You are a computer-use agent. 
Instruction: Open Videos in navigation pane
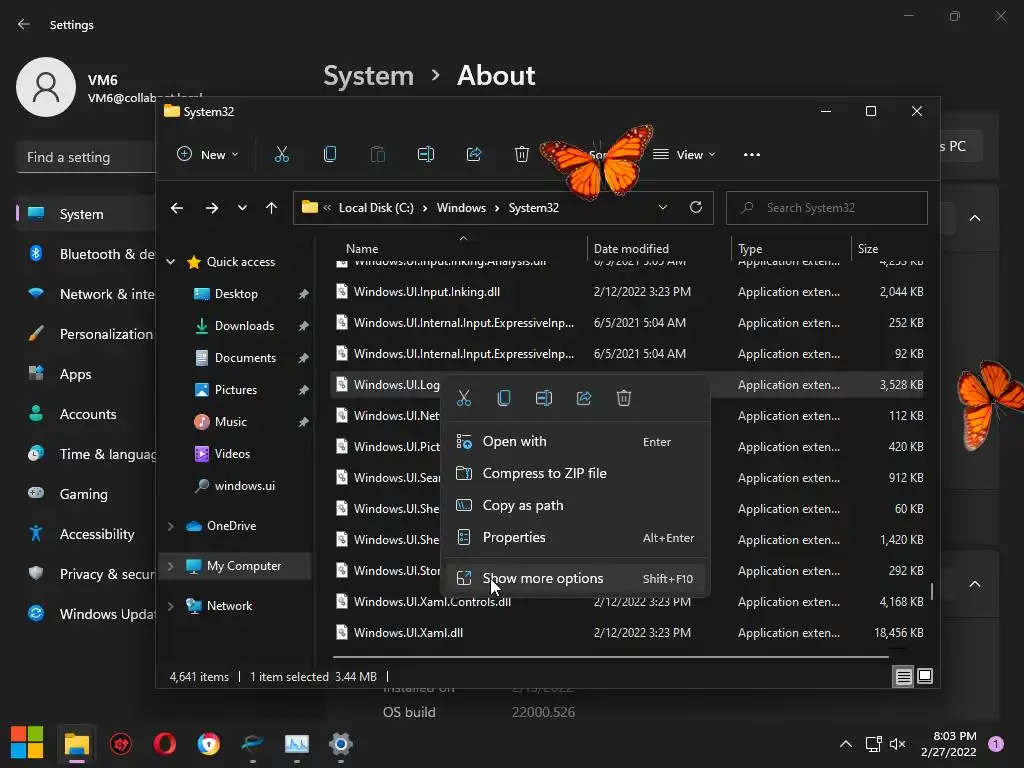coord(232,453)
